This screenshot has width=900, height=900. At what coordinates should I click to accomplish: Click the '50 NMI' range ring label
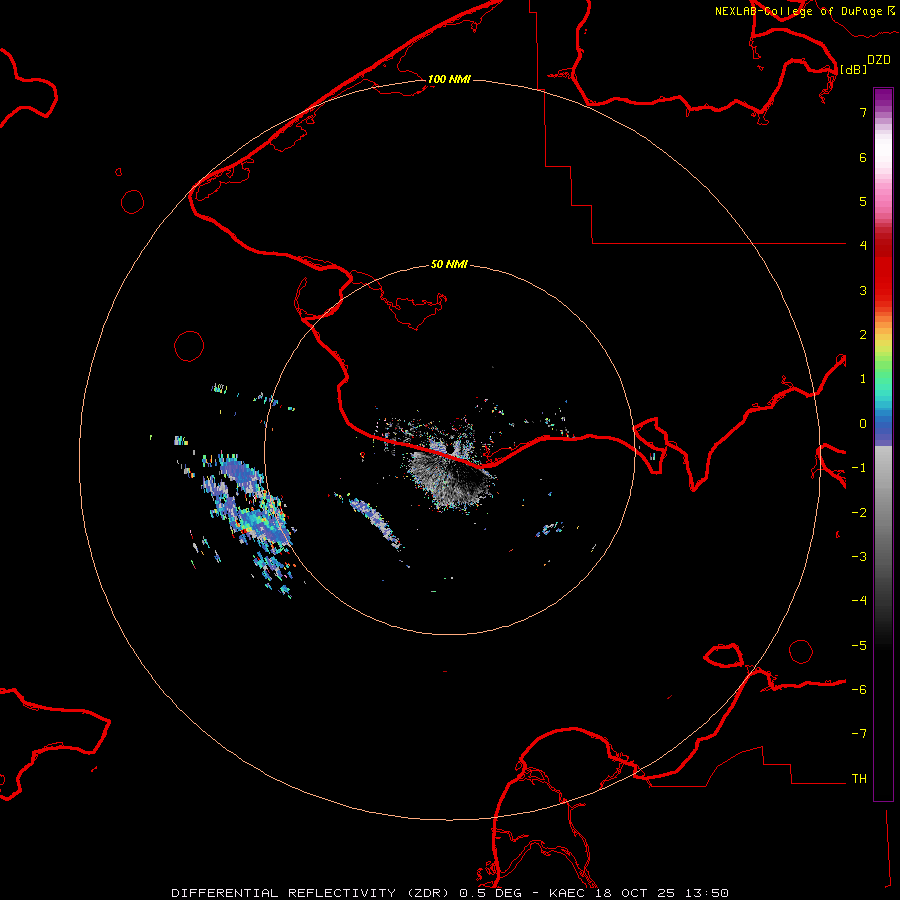coord(449,265)
